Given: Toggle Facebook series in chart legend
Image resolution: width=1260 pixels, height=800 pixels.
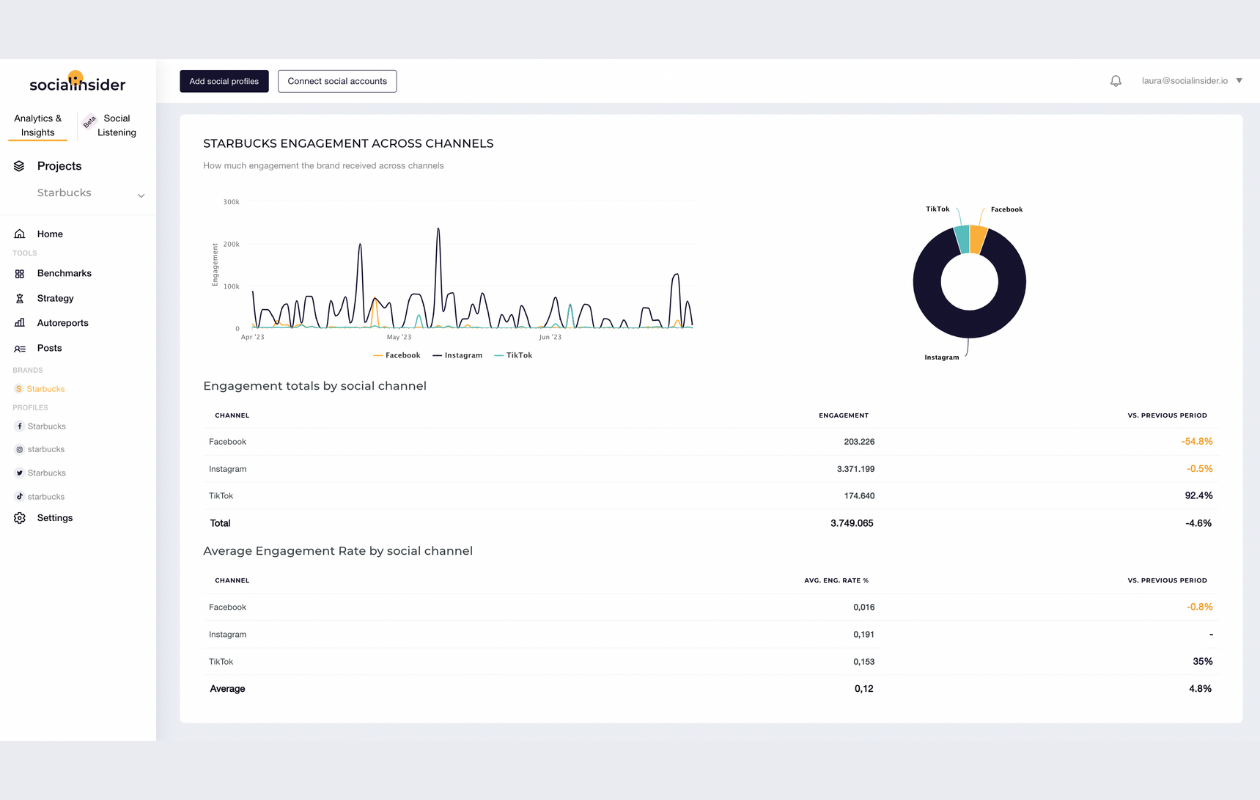Looking at the screenshot, I should (x=397, y=355).
